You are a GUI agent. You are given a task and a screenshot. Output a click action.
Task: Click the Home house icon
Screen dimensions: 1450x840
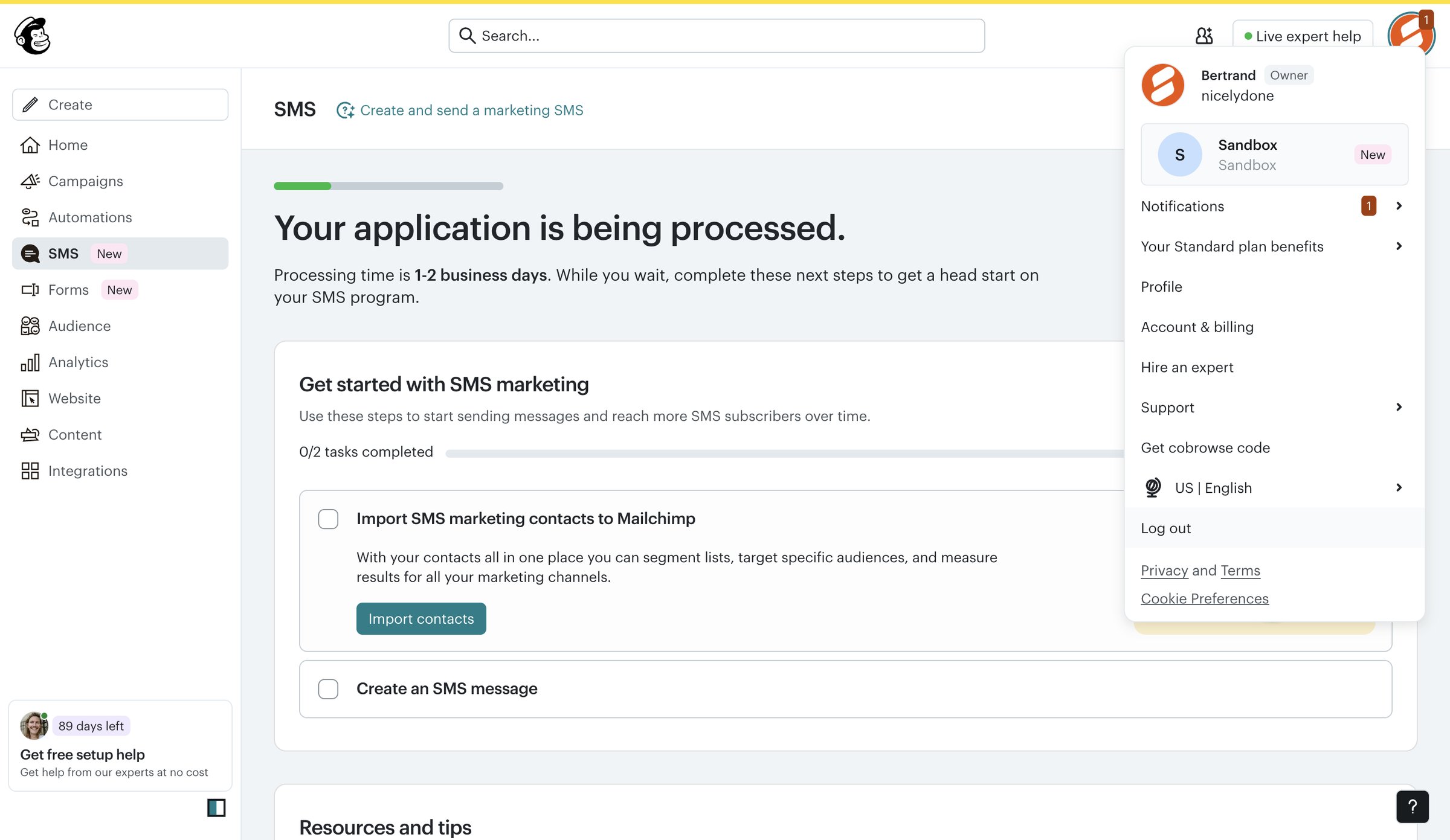30,145
